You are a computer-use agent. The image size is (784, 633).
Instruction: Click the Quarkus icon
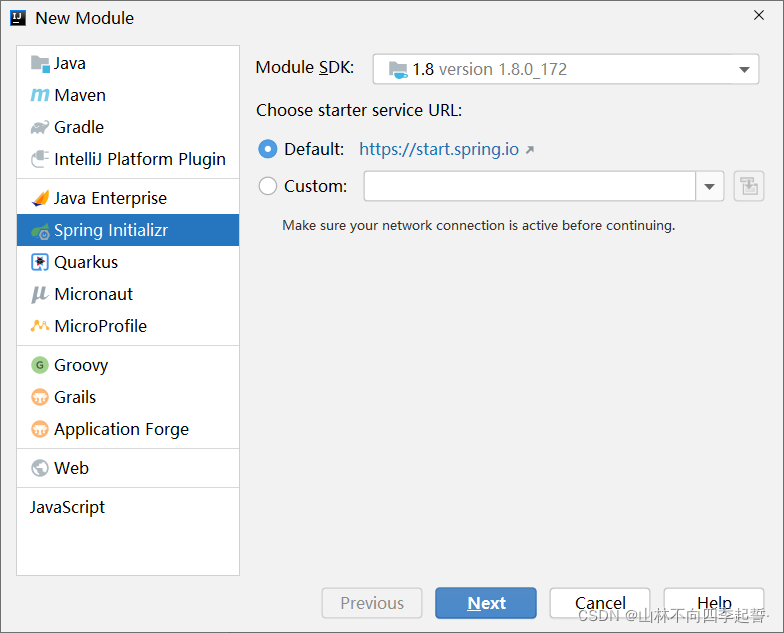[x=40, y=262]
